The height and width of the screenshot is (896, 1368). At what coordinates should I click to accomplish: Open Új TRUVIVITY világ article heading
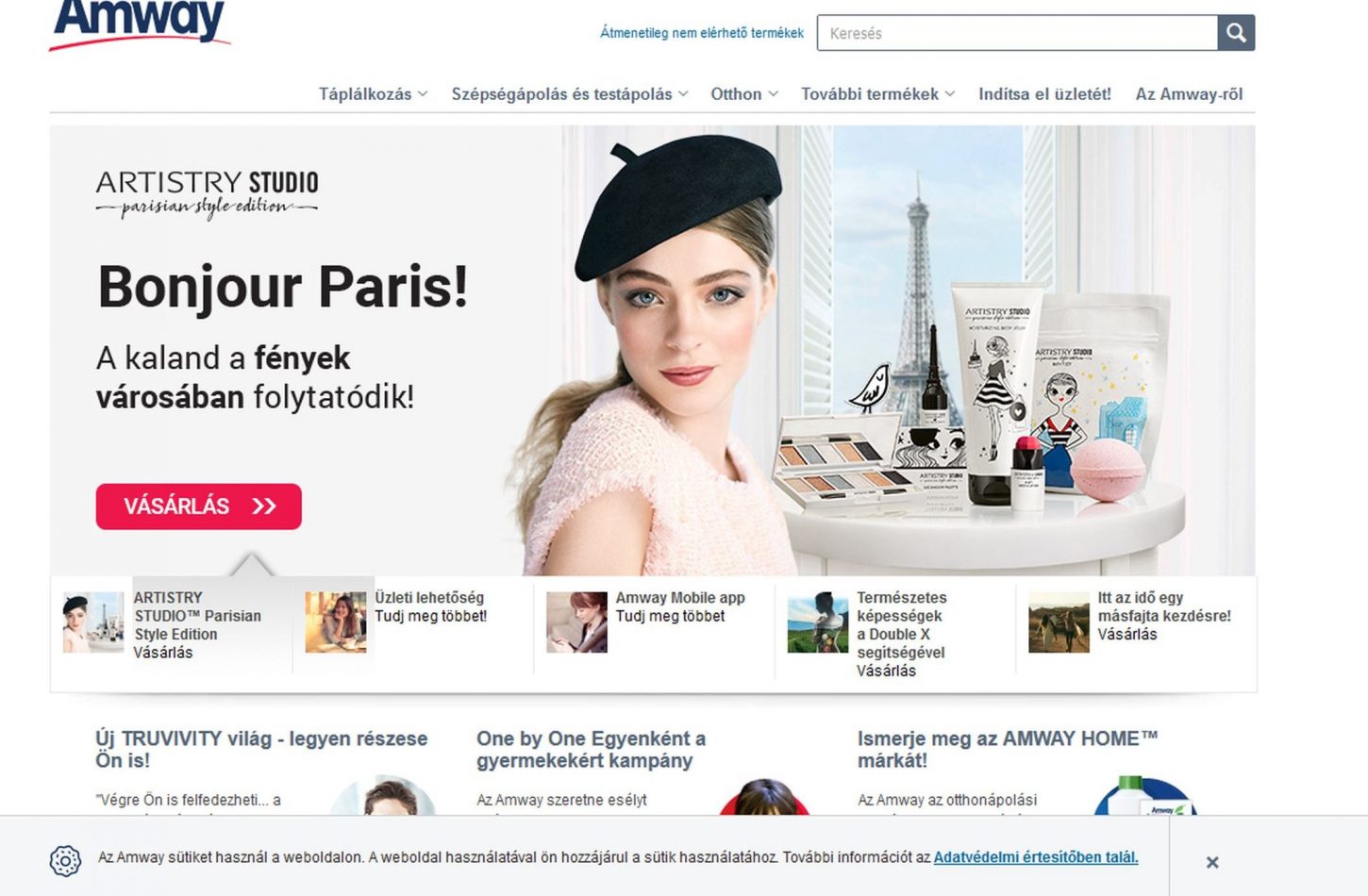point(261,749)
